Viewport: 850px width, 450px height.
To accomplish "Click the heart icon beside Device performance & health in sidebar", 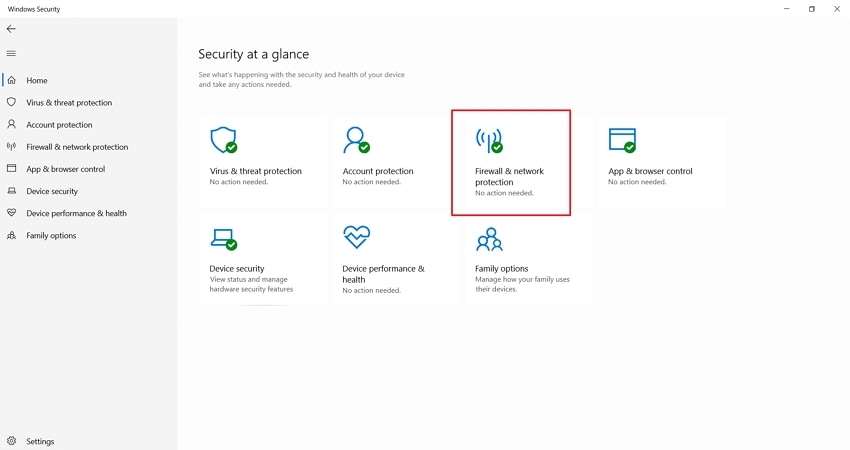I will [11, 213].
